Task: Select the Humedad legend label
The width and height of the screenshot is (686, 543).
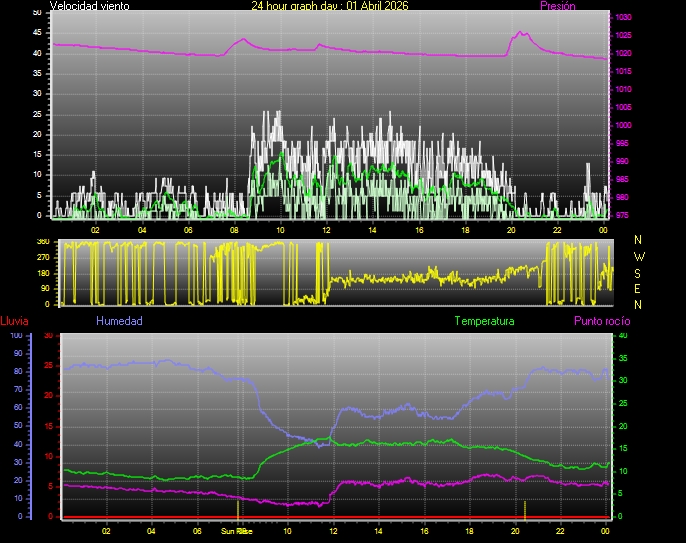Action: tap(119, 321)
